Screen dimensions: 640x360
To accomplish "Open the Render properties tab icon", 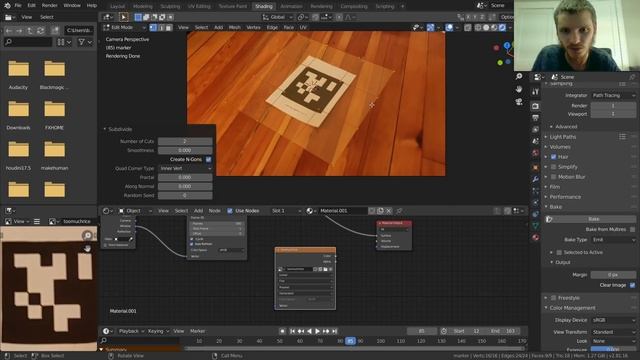I will coord(536,106).
